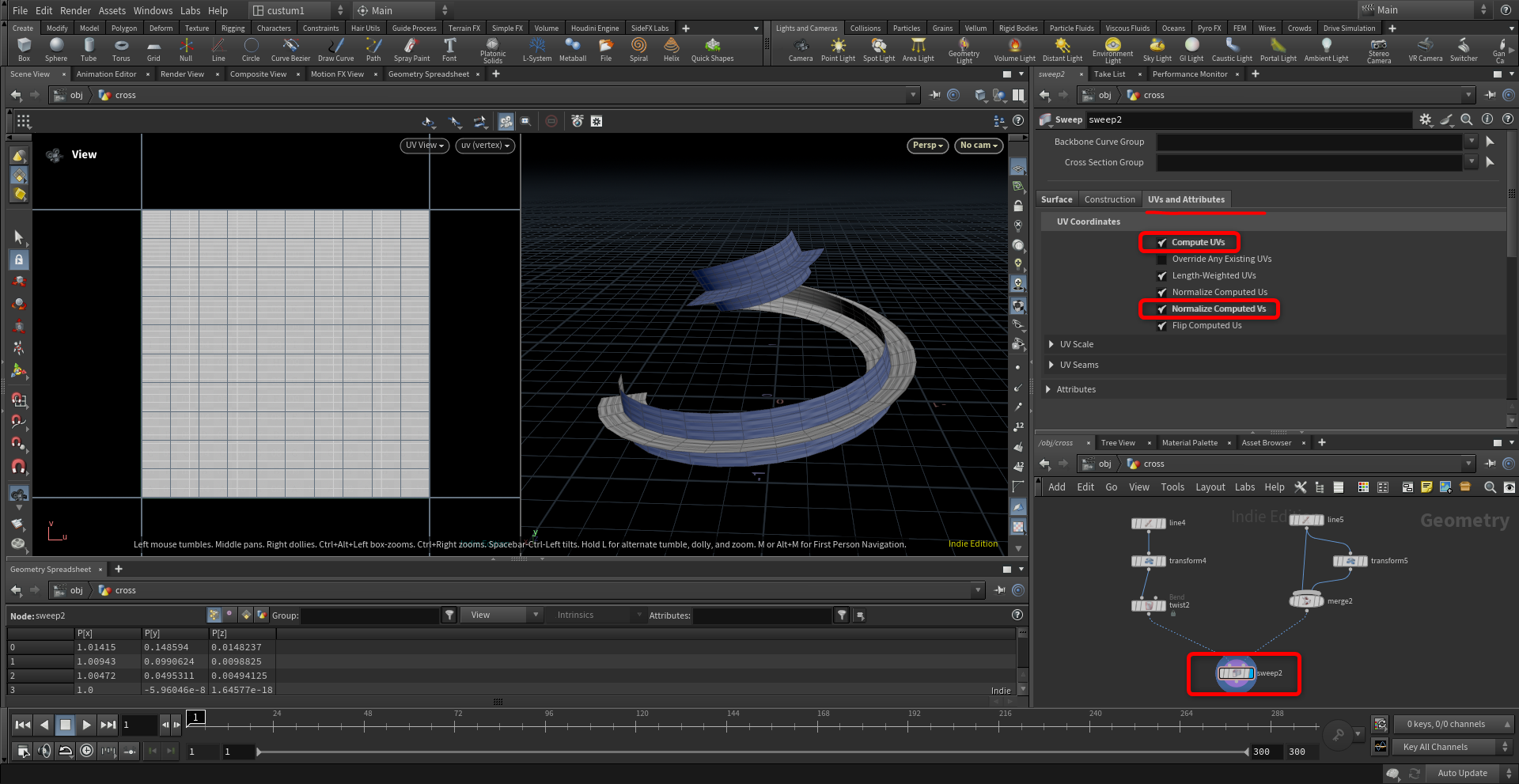
Task: Open the Persp camera dropdown
Action: tap(927, 146)
